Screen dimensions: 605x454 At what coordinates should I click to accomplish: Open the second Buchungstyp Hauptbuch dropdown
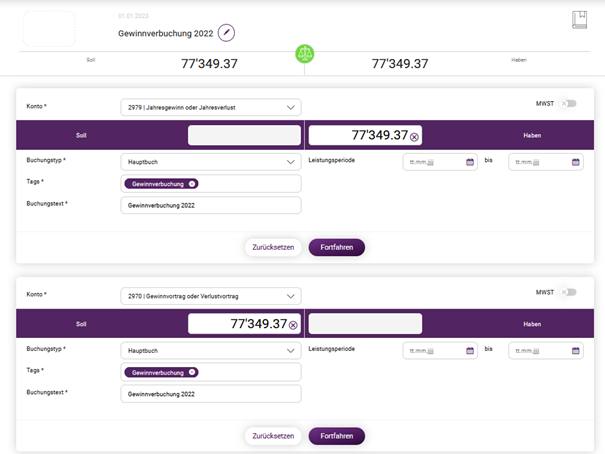pos(211,351)
